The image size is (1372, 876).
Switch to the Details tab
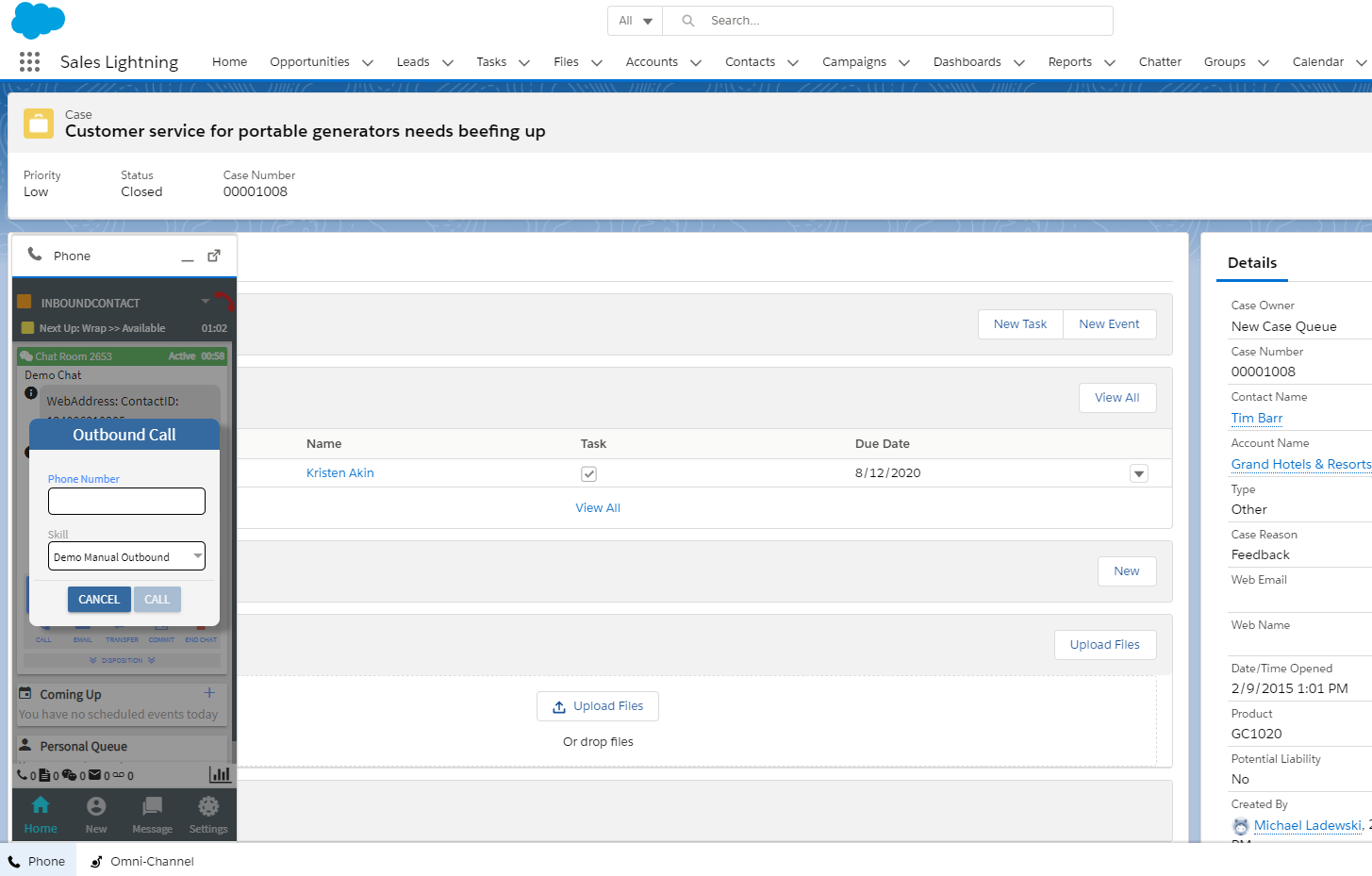[x=1251, y=263]
